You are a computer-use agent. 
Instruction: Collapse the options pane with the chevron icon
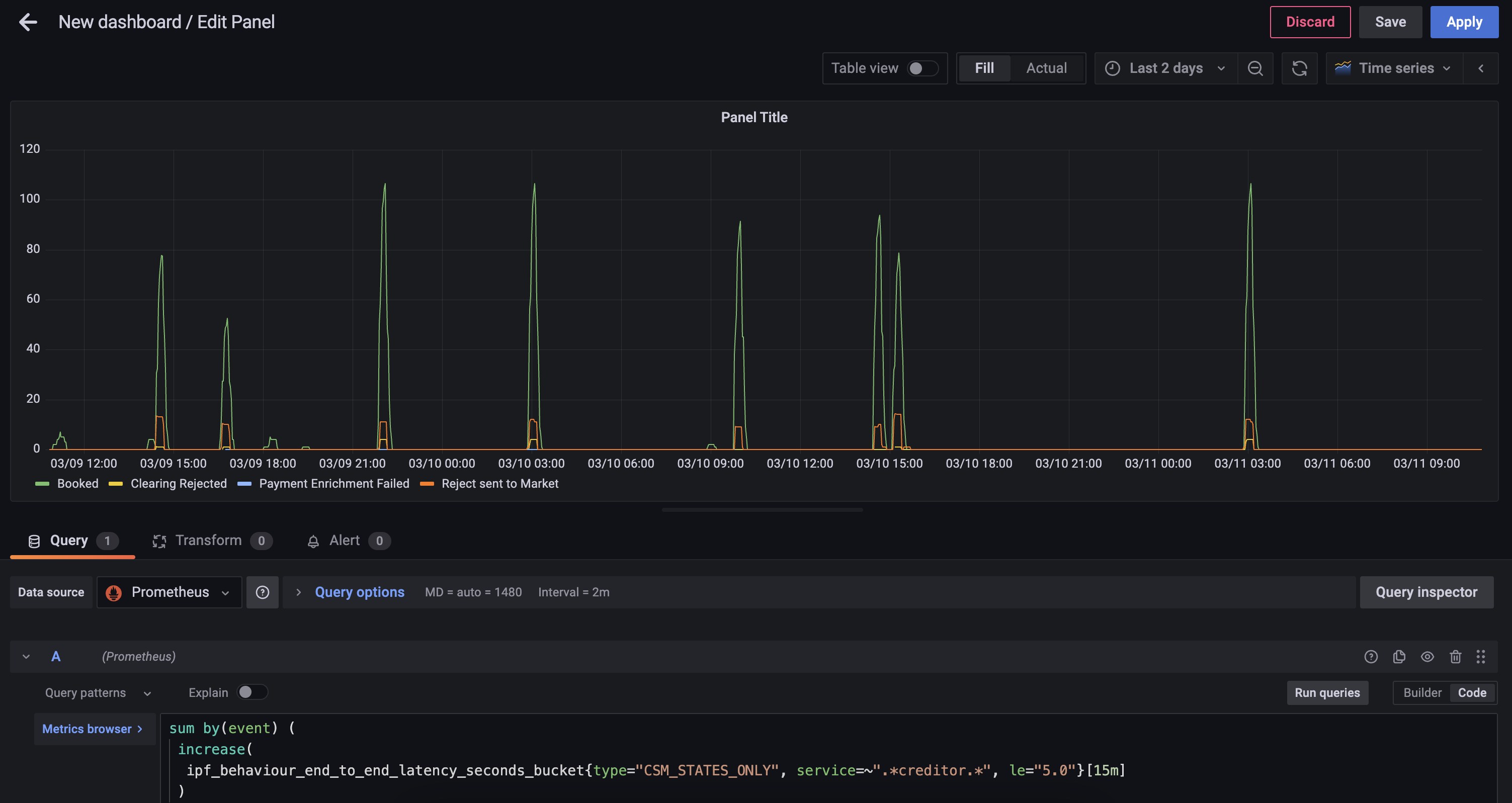click(1481, 68)
